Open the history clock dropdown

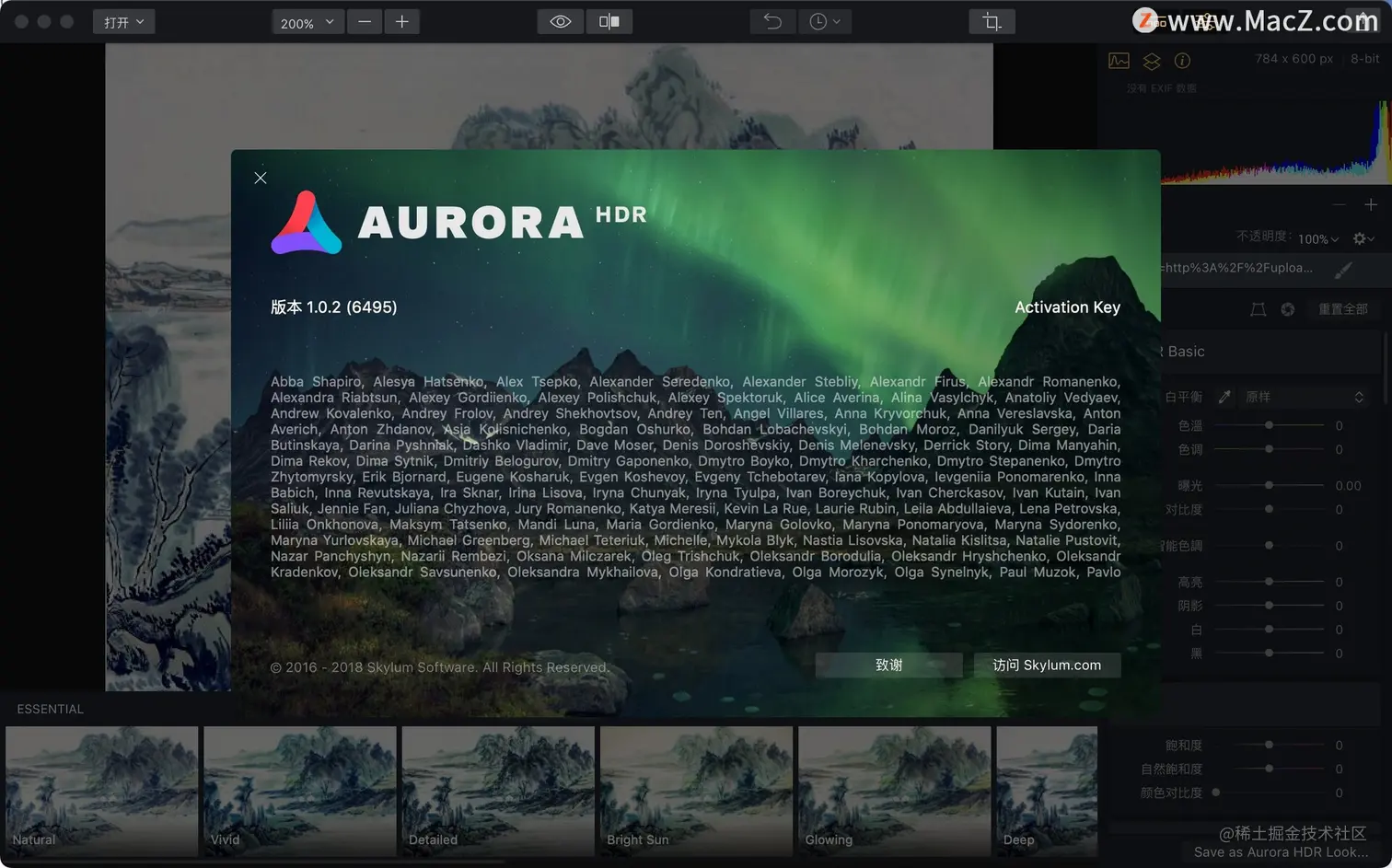pyautogui.click(x=825, y=22)
